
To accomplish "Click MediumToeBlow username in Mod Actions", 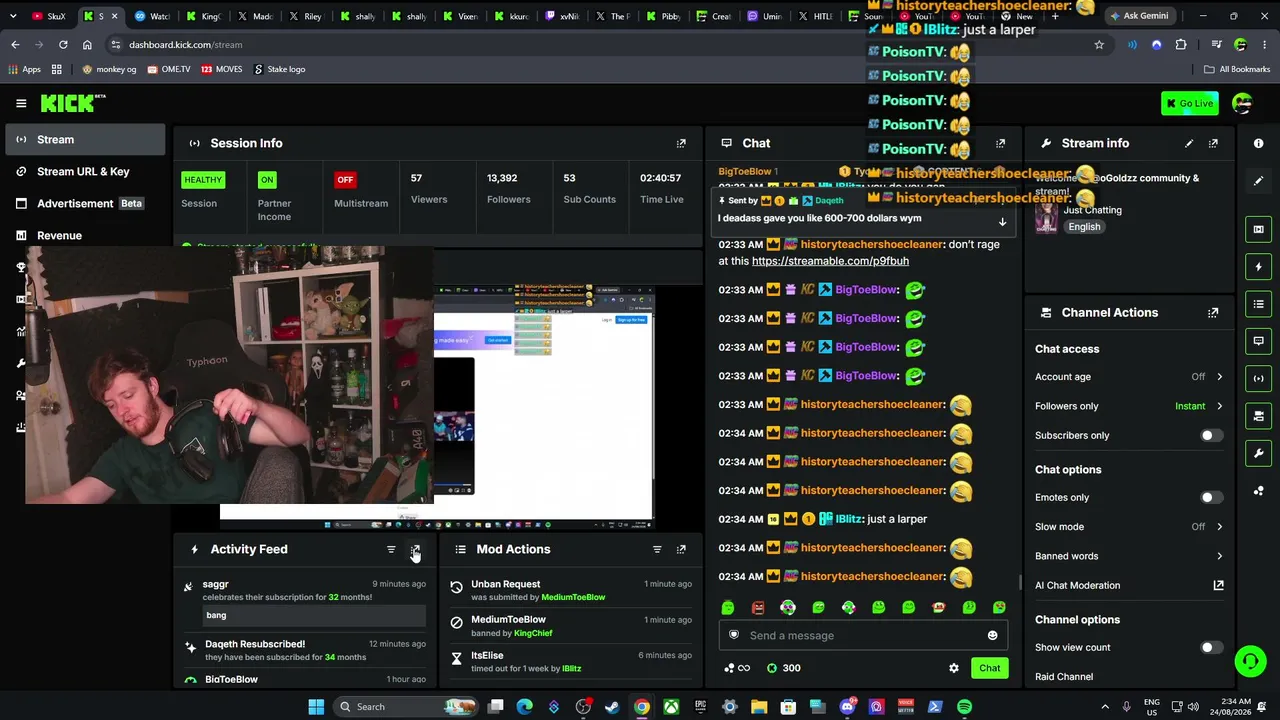I will pos(573,597).
